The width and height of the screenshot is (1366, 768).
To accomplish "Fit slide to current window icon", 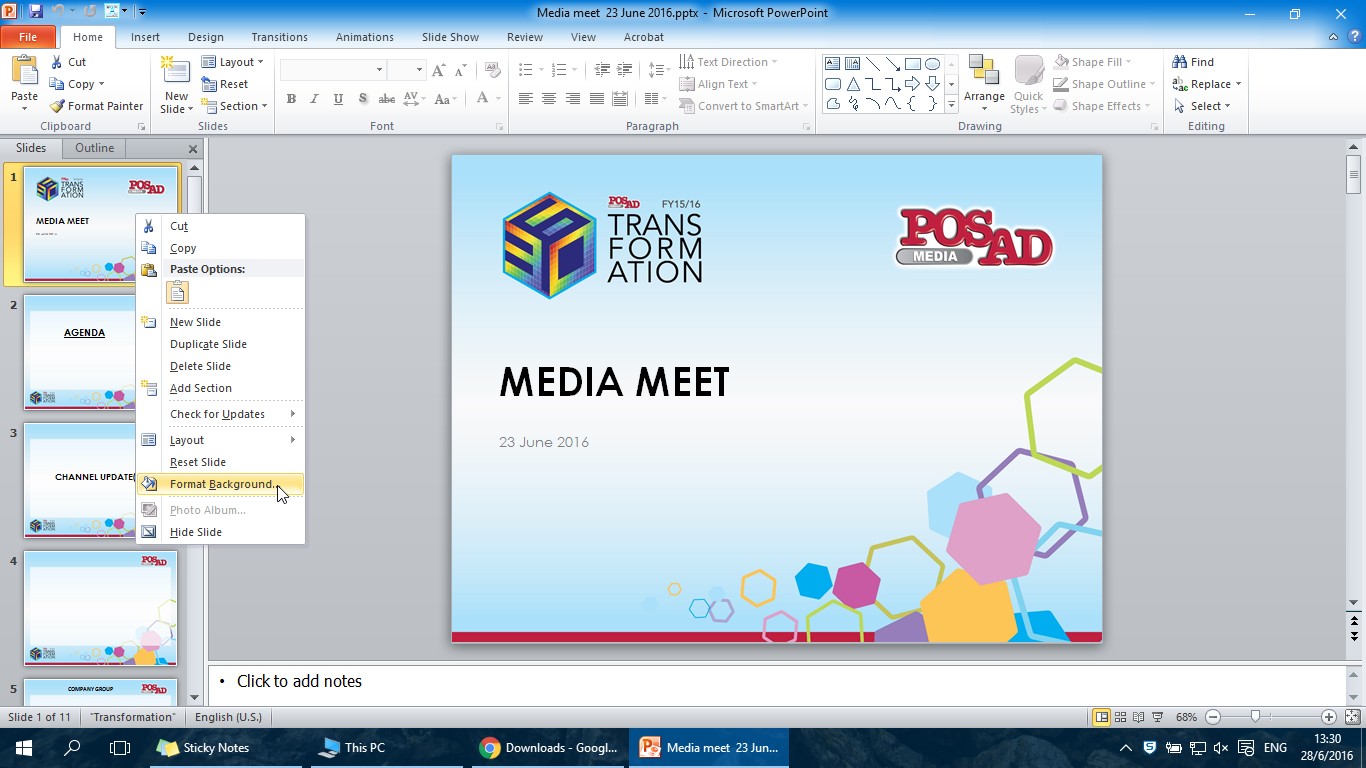I will (x=1353, y=717).
